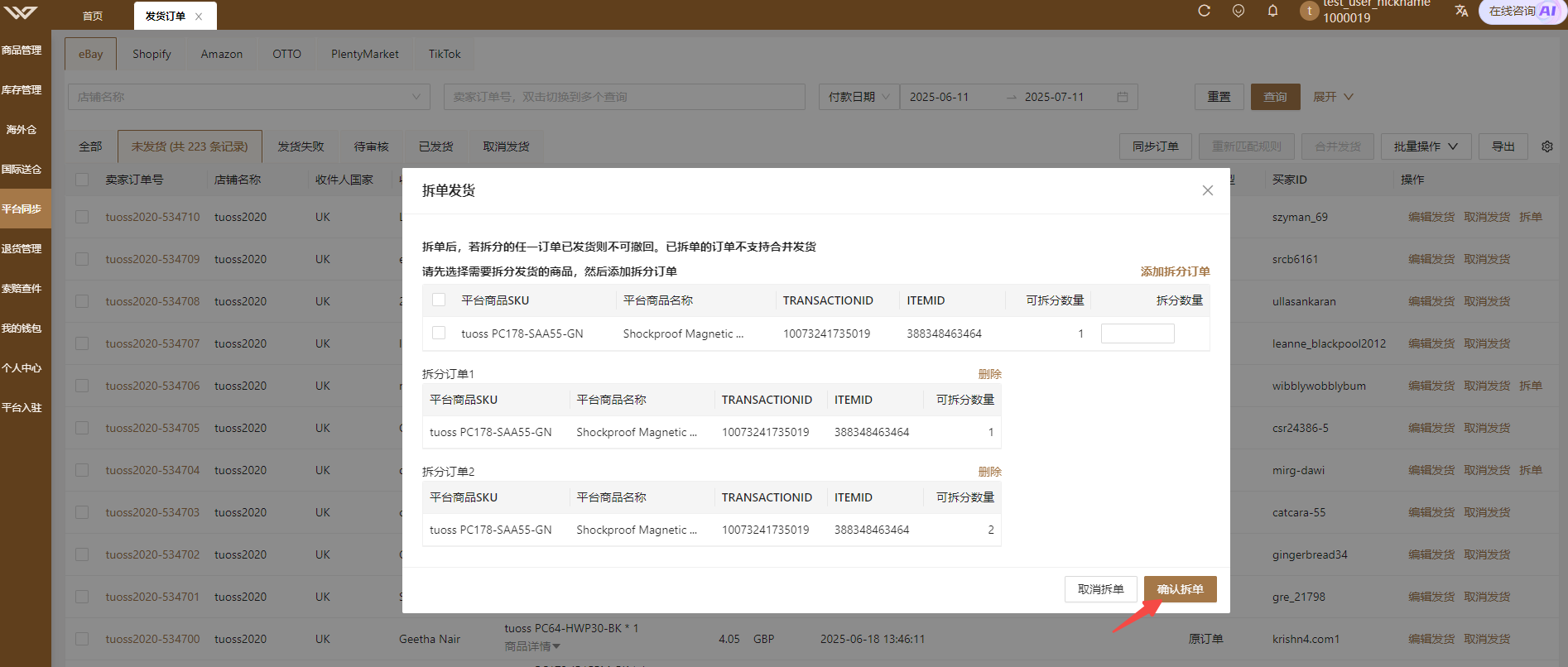The width and height of the screenshot is (1568, 667).
Task: Click the app logo in top-left
Action: click(20, 12)
